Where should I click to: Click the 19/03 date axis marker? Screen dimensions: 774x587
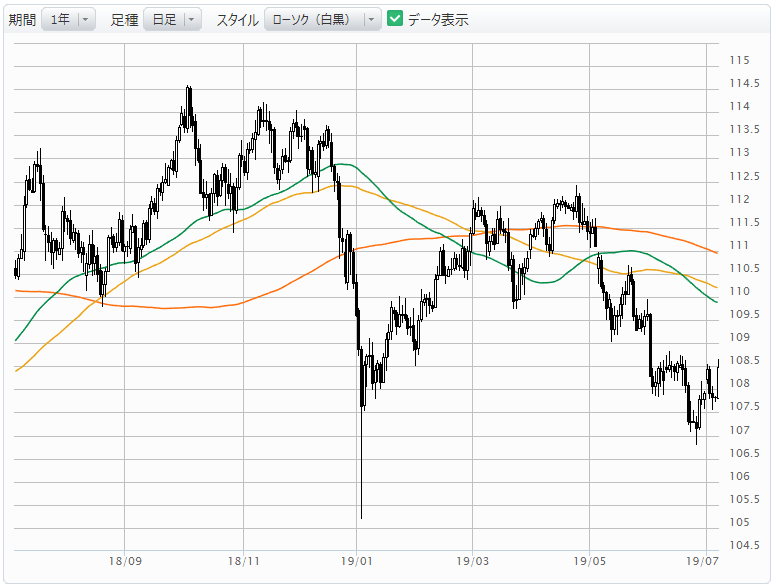tap(472, 561)
